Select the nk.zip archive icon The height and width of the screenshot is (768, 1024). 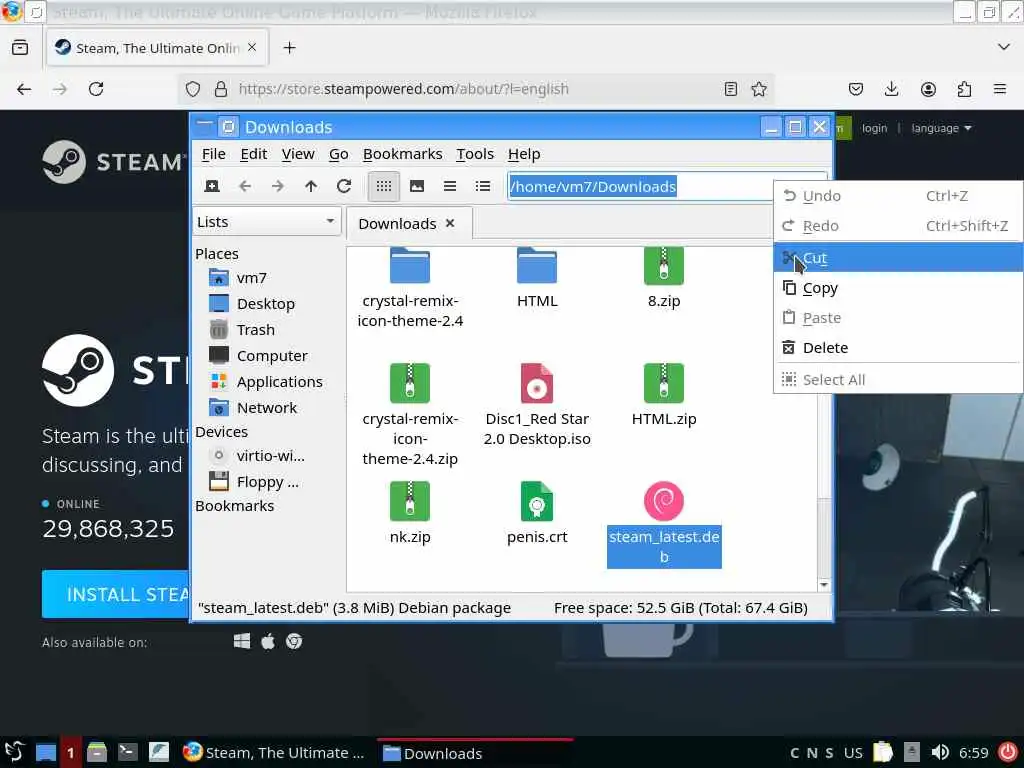[x=409, y=501]
